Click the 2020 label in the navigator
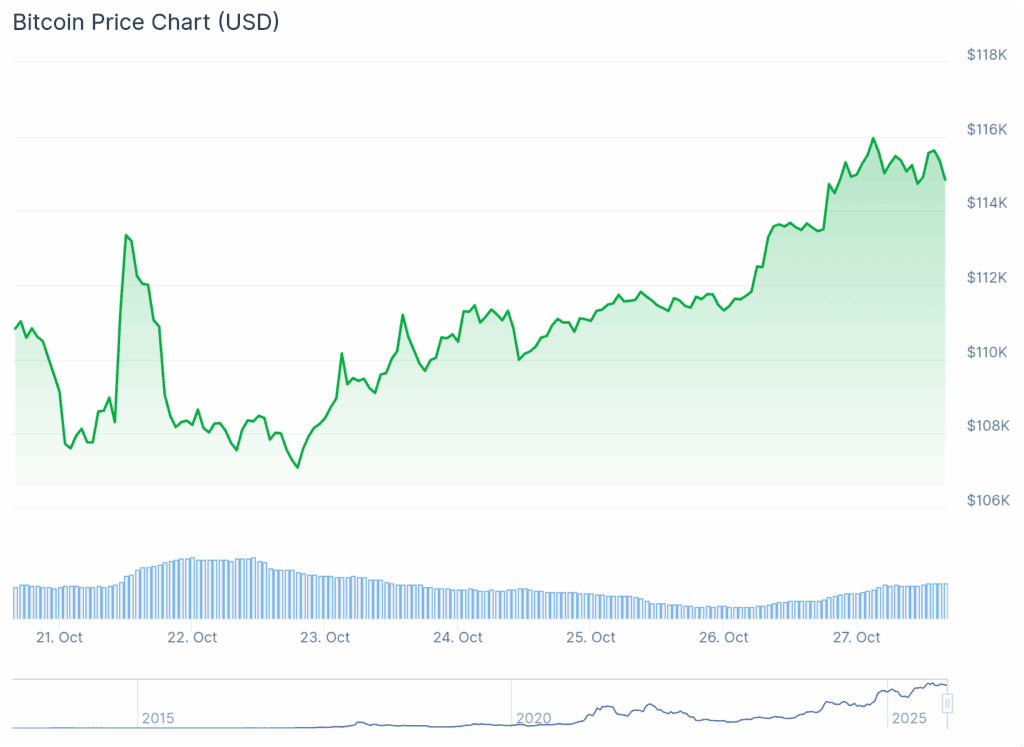This screenshot has width=1024, height=747. (533, 718)
